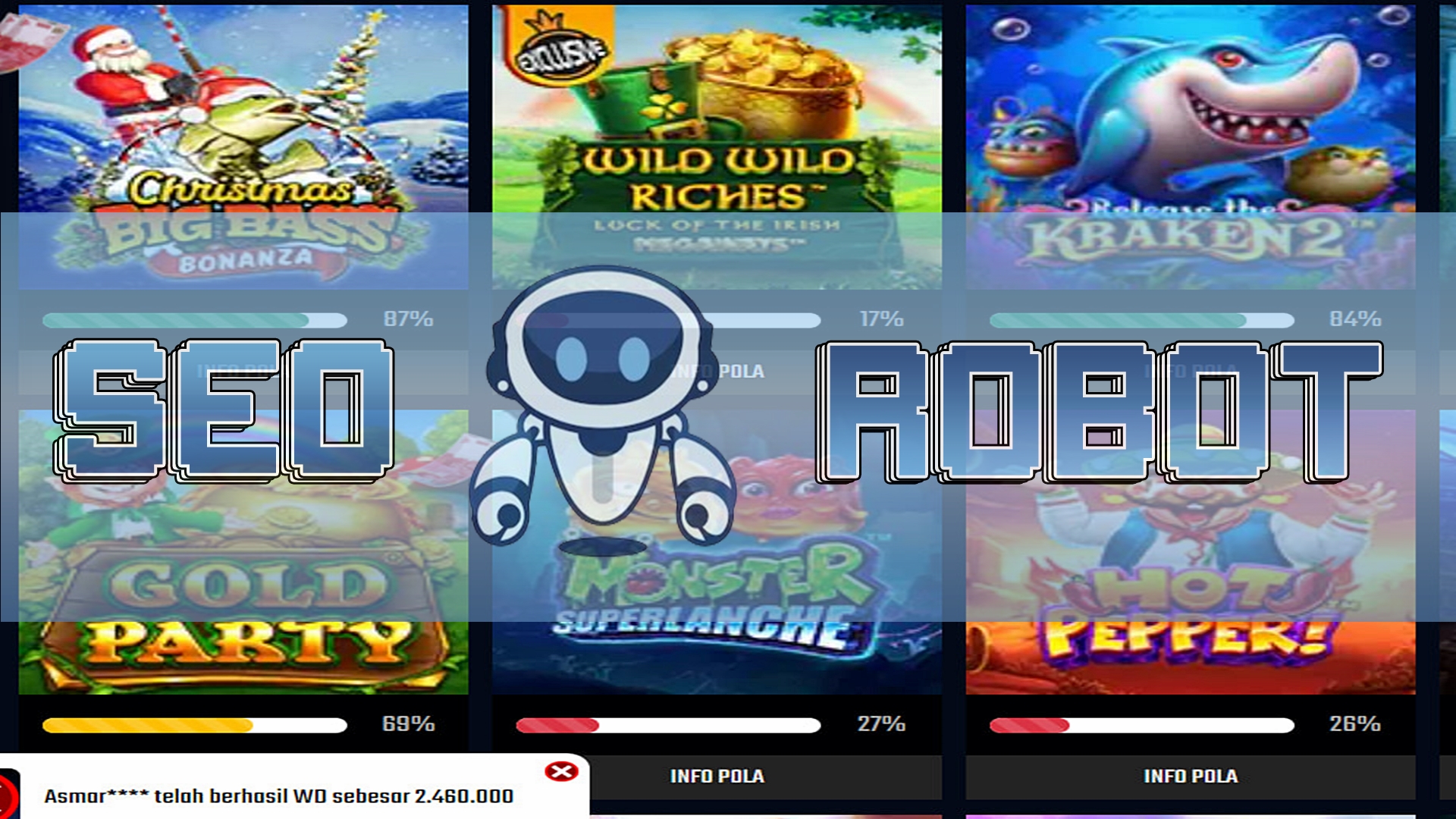Image resolution: width=1456 pixels, height=819 pixels.
Task: Click INFO POLA under Hot Pepper
Action: pyautogui.click(x=1191, y=777)
